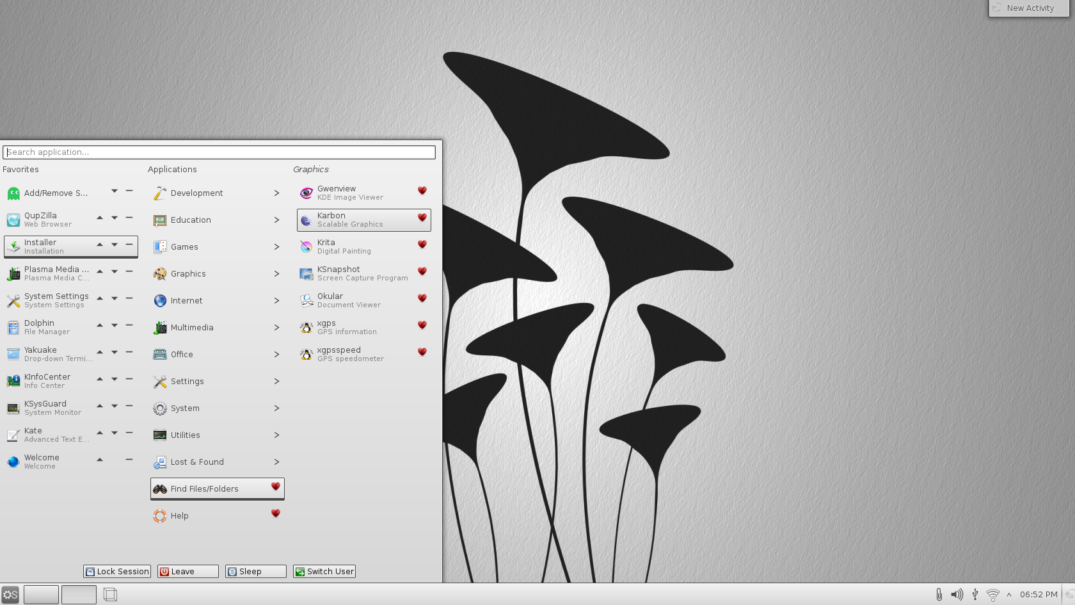This screenshot has height=605, width=1075.
Task: Click the Wi-Fi network tray icon
Action: click(x=992, y=595)
